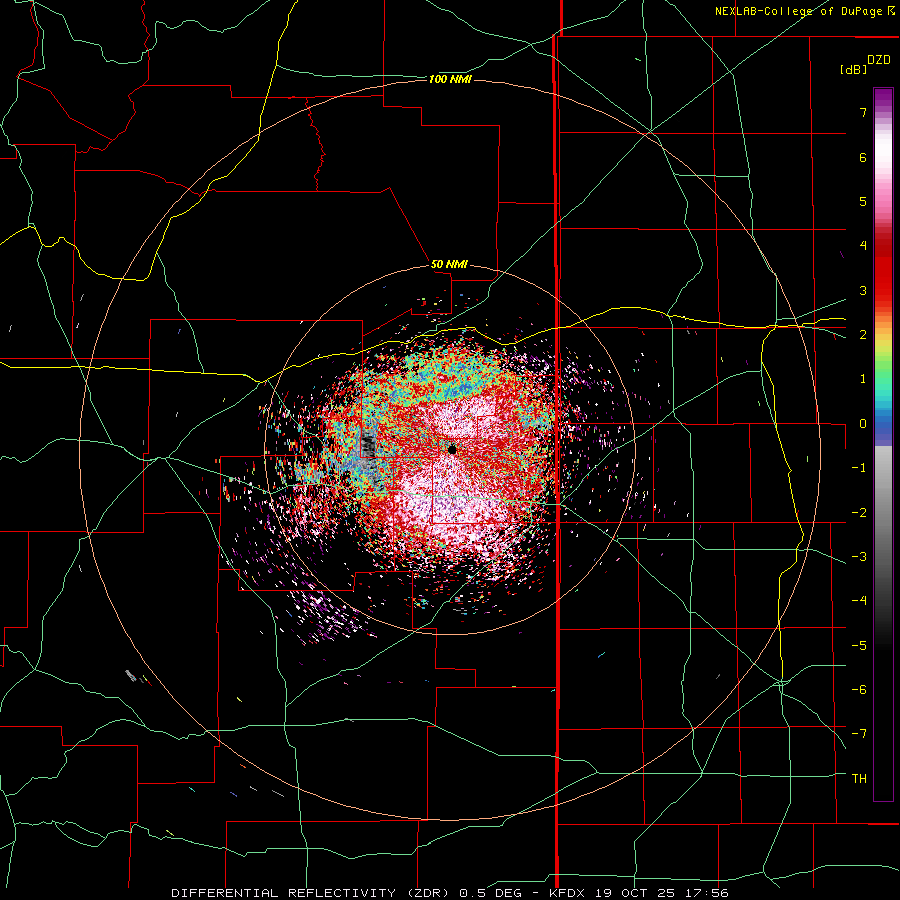
Task: Click the -4 value on the color scale
Action: click(859, 601)
